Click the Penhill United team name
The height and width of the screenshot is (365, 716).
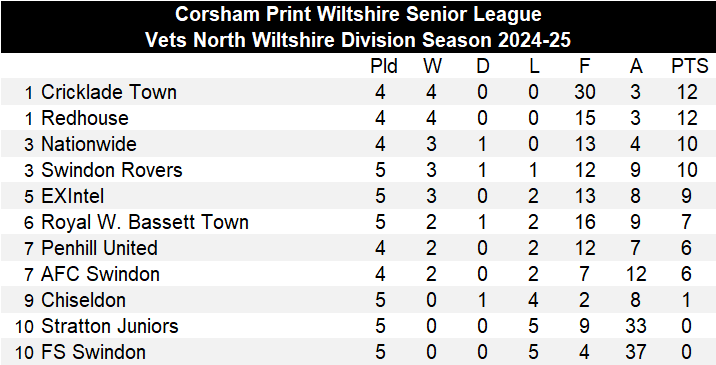[99, 248]
